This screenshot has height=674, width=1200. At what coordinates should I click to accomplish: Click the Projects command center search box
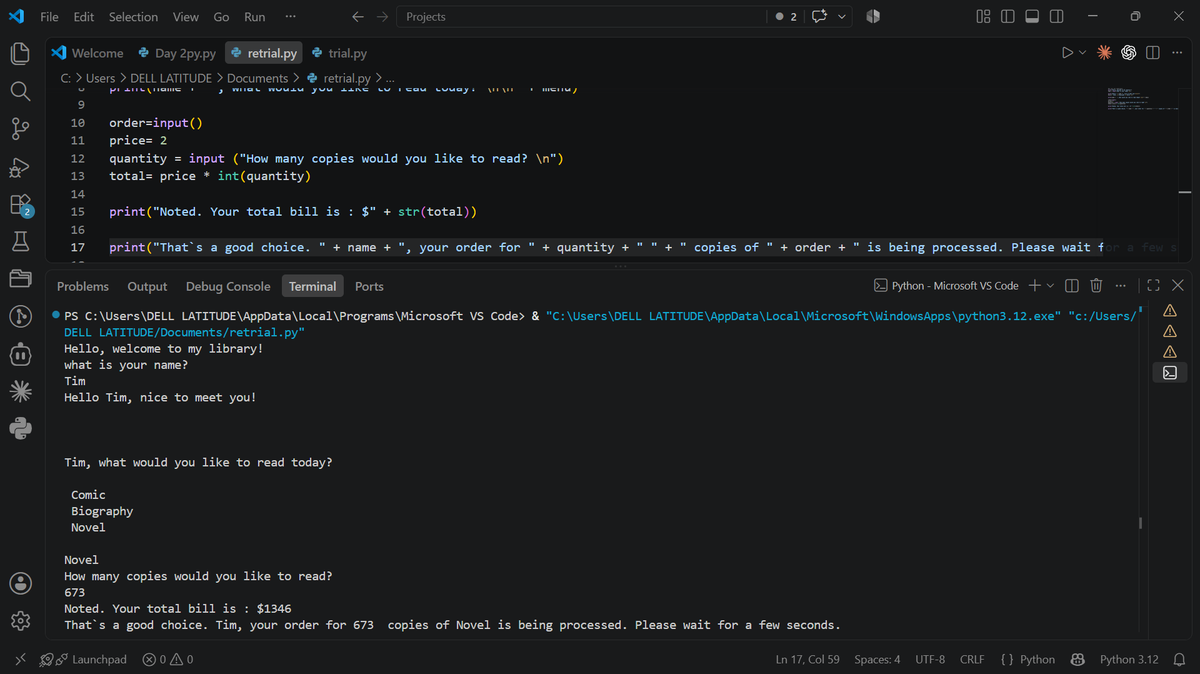(x=582, y=17)
